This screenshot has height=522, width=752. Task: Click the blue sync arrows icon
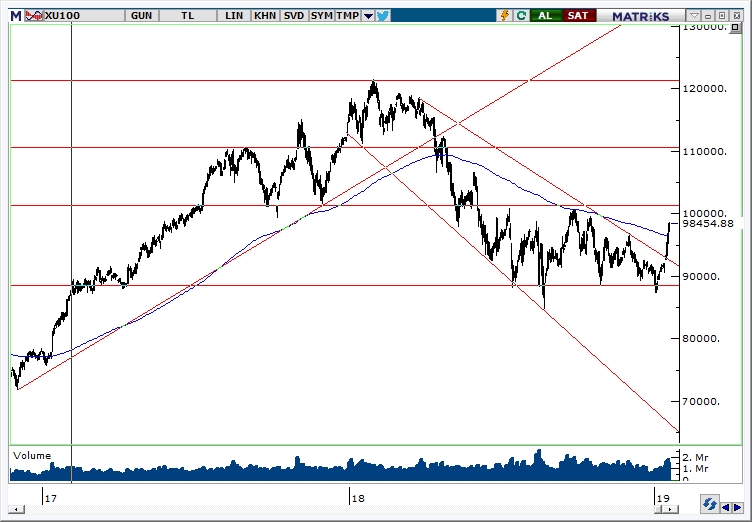(x=709, y=505)
